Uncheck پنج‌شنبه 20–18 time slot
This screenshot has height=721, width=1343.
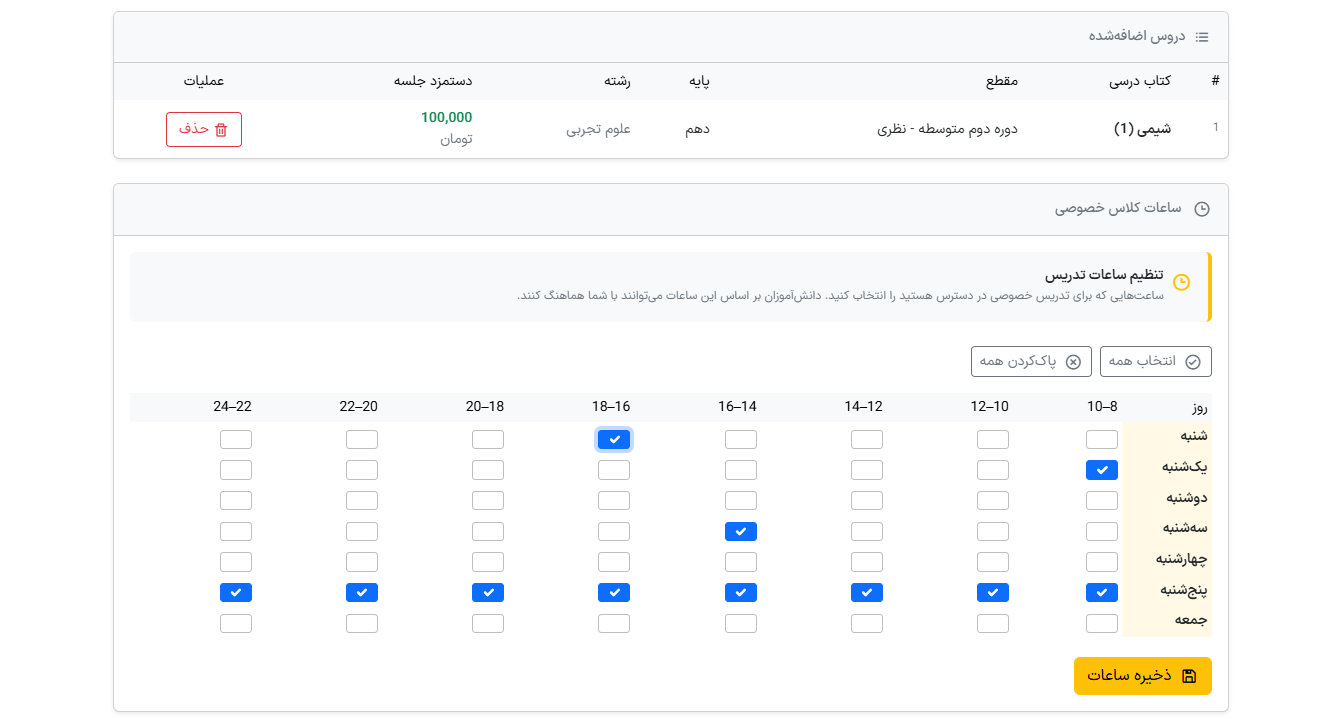[488, 593]
